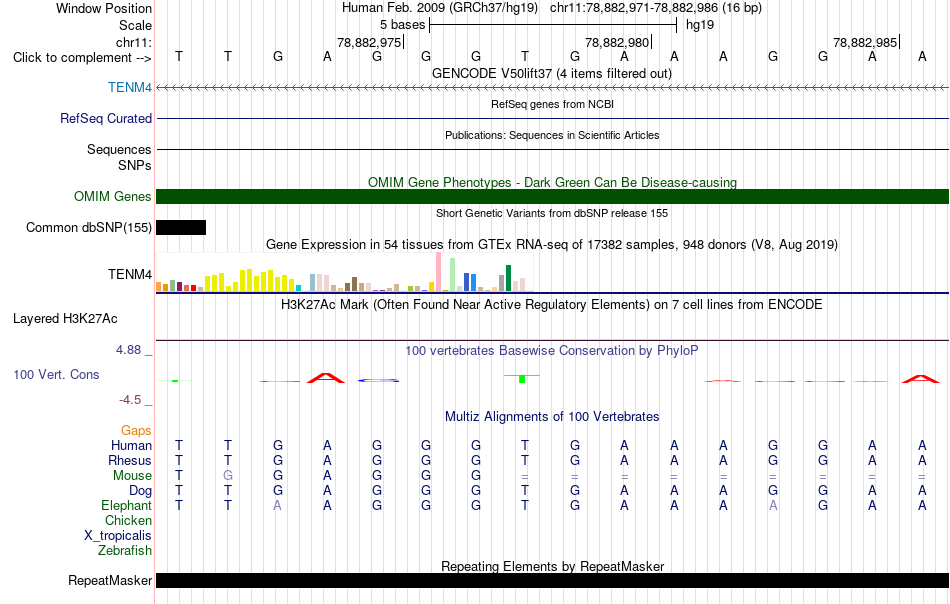Select the Mouse alignment row label
This screenshot has height=604, width=950.
click(132, 476)
